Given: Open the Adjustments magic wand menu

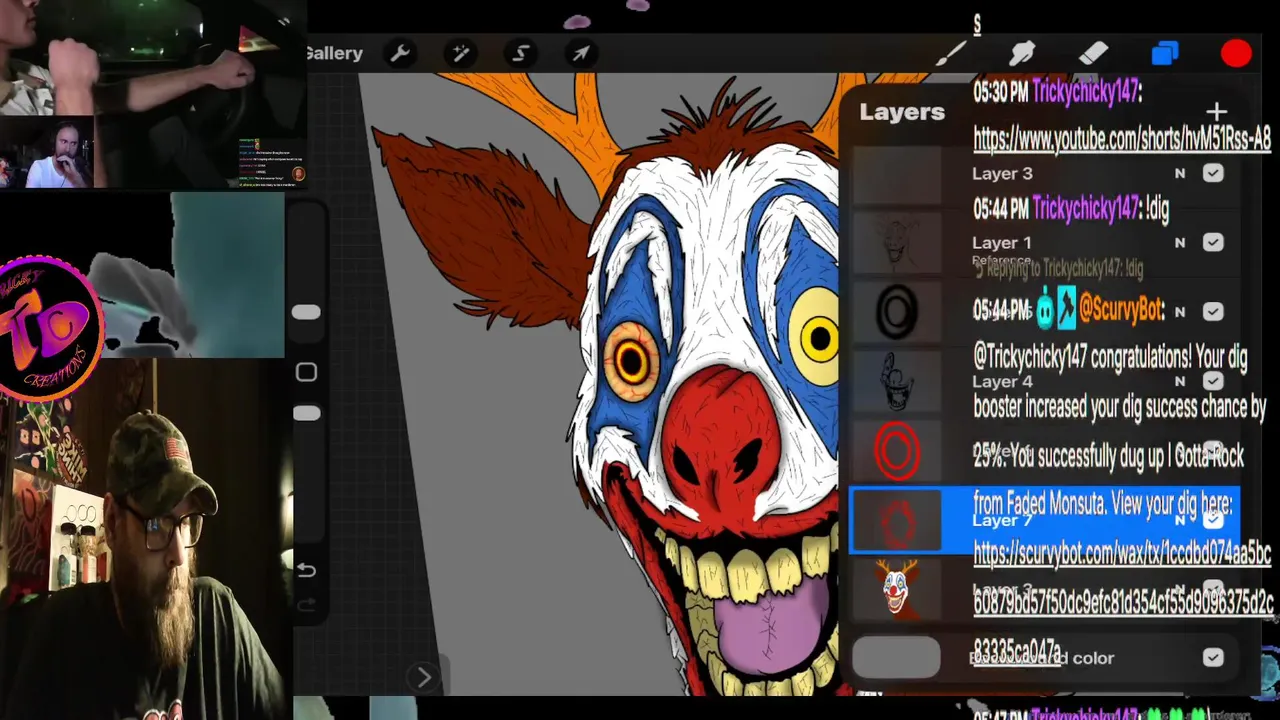Looking at the screenshot, I should click(x=461, y=54).
